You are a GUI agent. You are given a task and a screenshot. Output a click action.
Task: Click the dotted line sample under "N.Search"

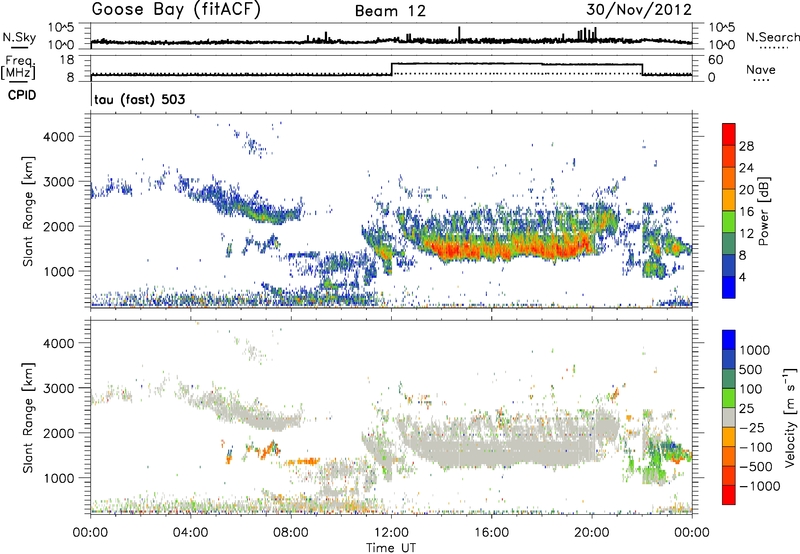(774, 48)
